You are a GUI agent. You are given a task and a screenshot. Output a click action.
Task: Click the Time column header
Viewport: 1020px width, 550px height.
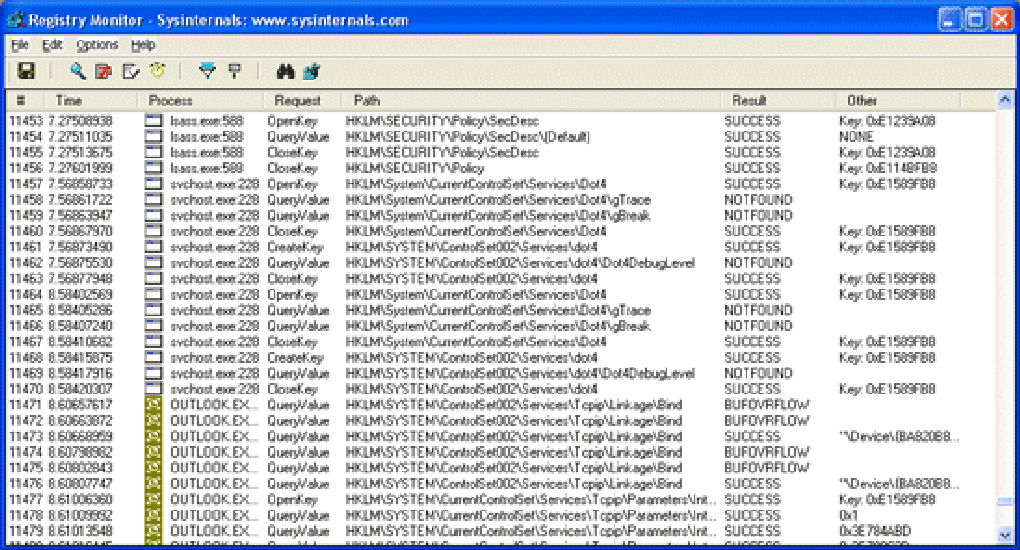pyautogui.click(x=90, y=101)
